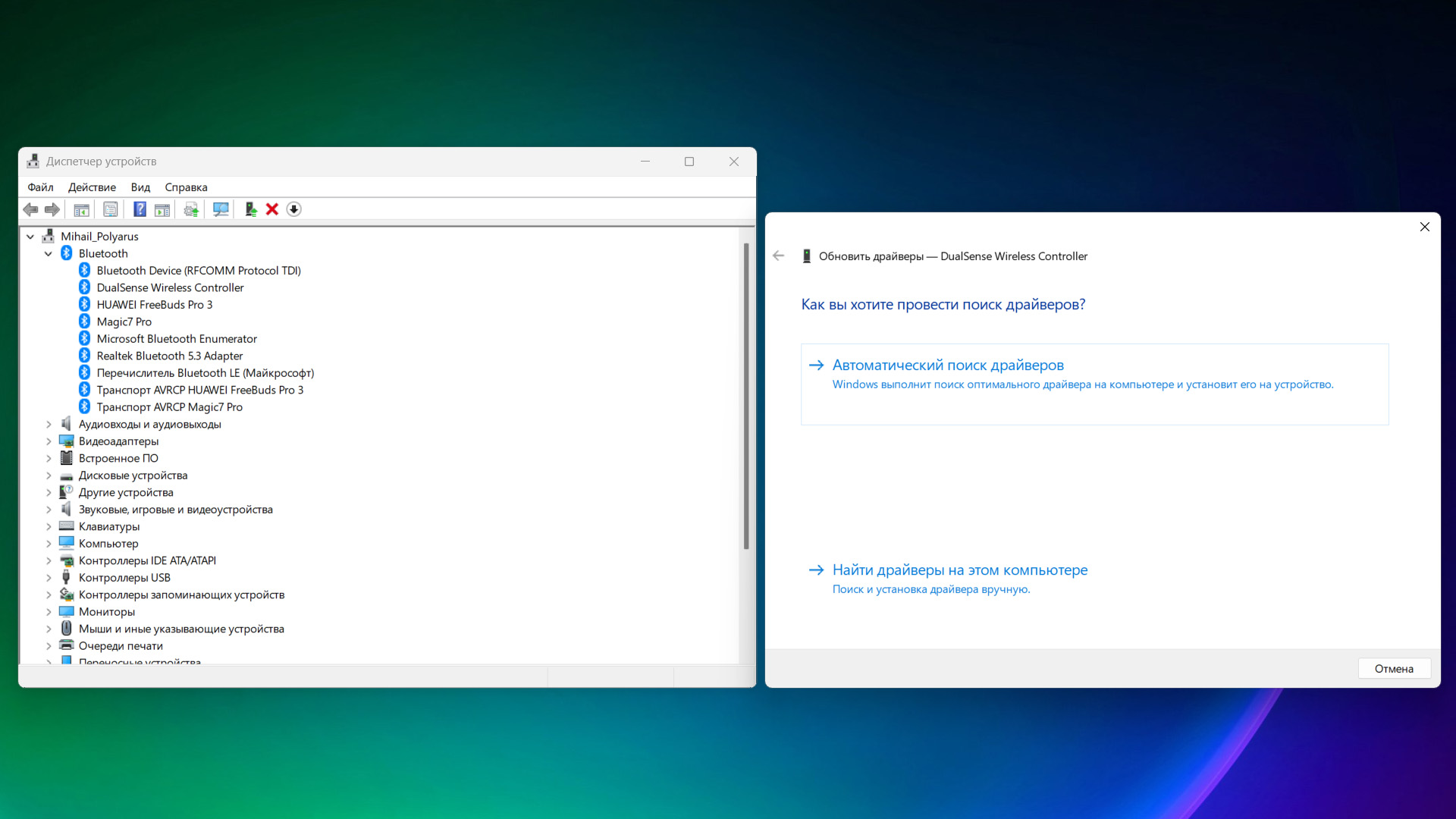Click the Scan for hardware changes icon
This screenshot has height=819, width=1456.
(x=221, y=209)
